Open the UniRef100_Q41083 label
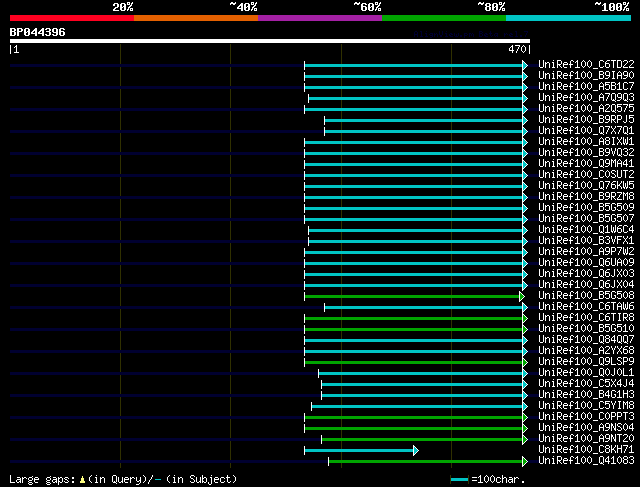This screenshot has width=640, height=487. pyautogui.click(x=586, y=461)
